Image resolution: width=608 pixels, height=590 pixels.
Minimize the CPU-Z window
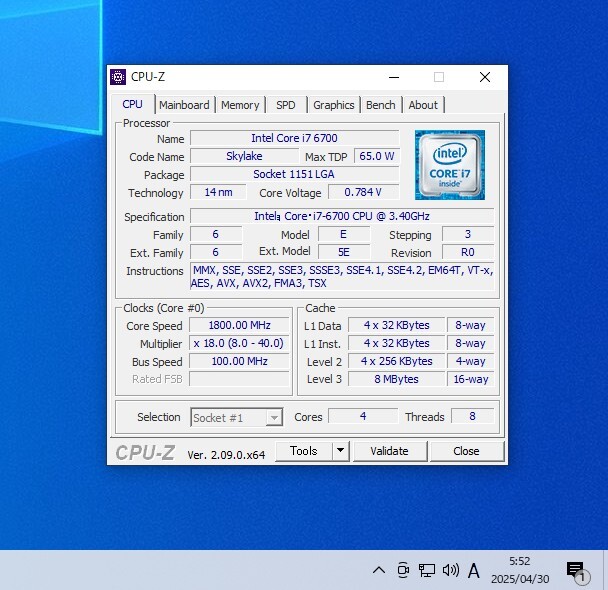pyautogui.click(x=394, y=77)
